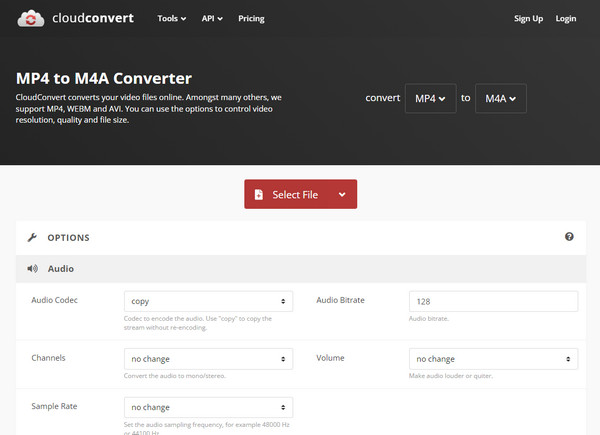Open the Sample Rate dropdown
This screenshot has width=600, height=435.
(x=208, y=407)
